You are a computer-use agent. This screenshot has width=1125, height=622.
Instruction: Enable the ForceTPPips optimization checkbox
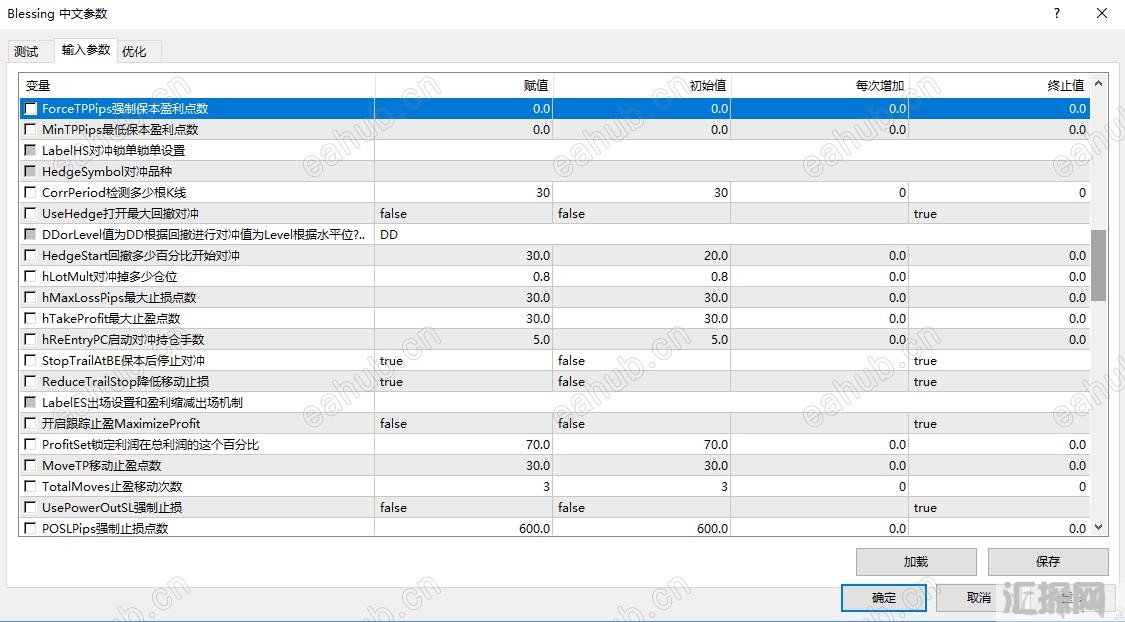(x=31, y=109)
